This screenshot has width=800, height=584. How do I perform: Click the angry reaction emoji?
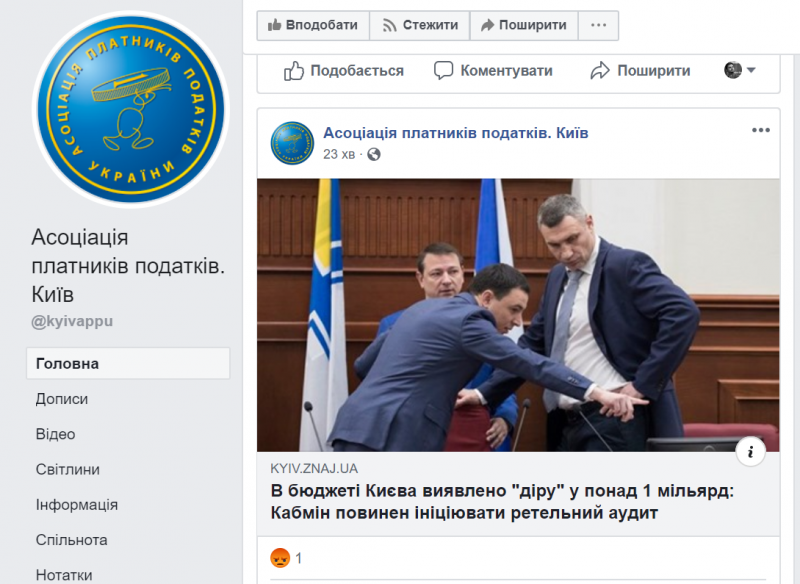click(280, 558)
